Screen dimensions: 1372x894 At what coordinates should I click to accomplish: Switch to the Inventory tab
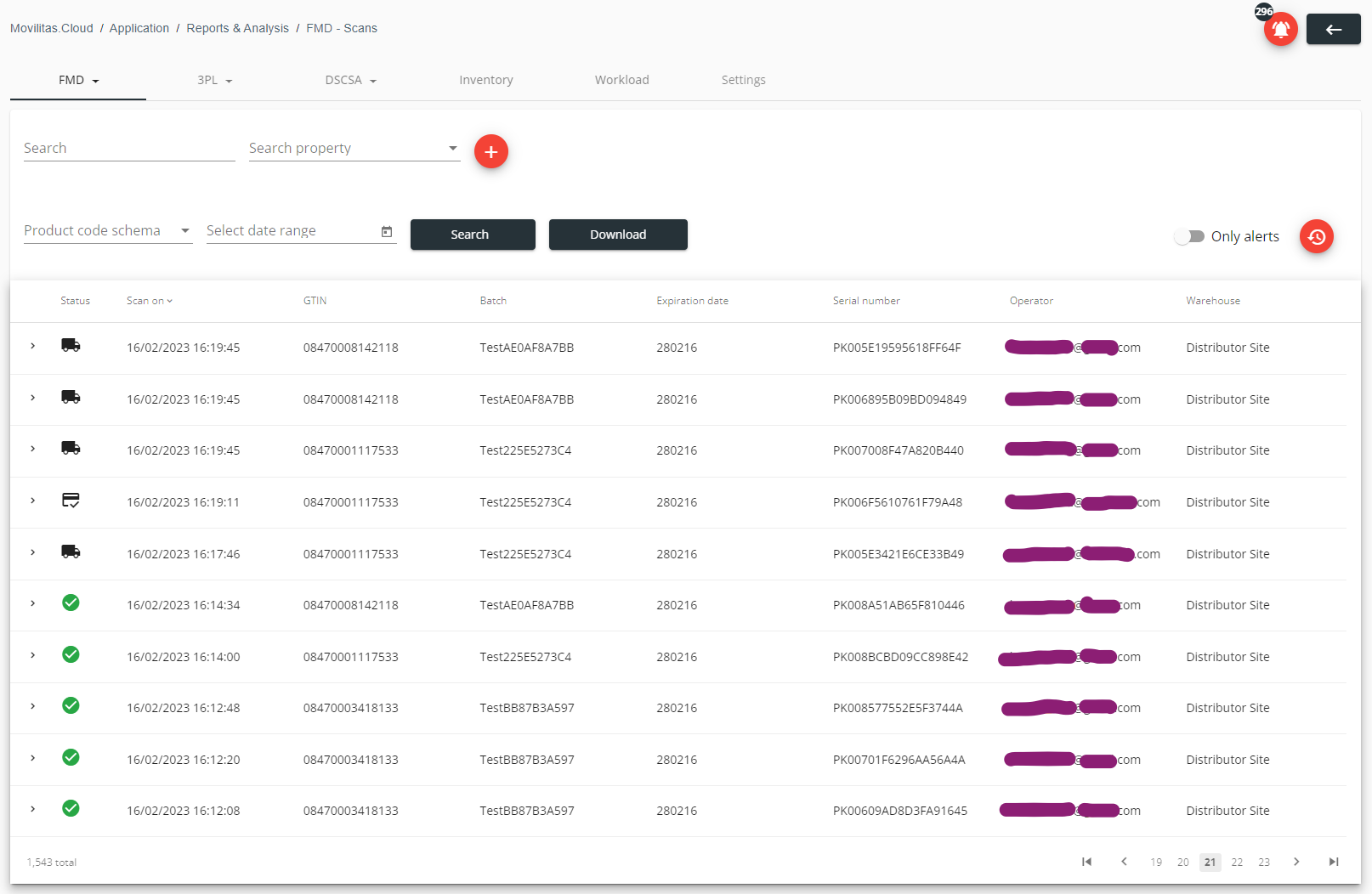[486, 80]
